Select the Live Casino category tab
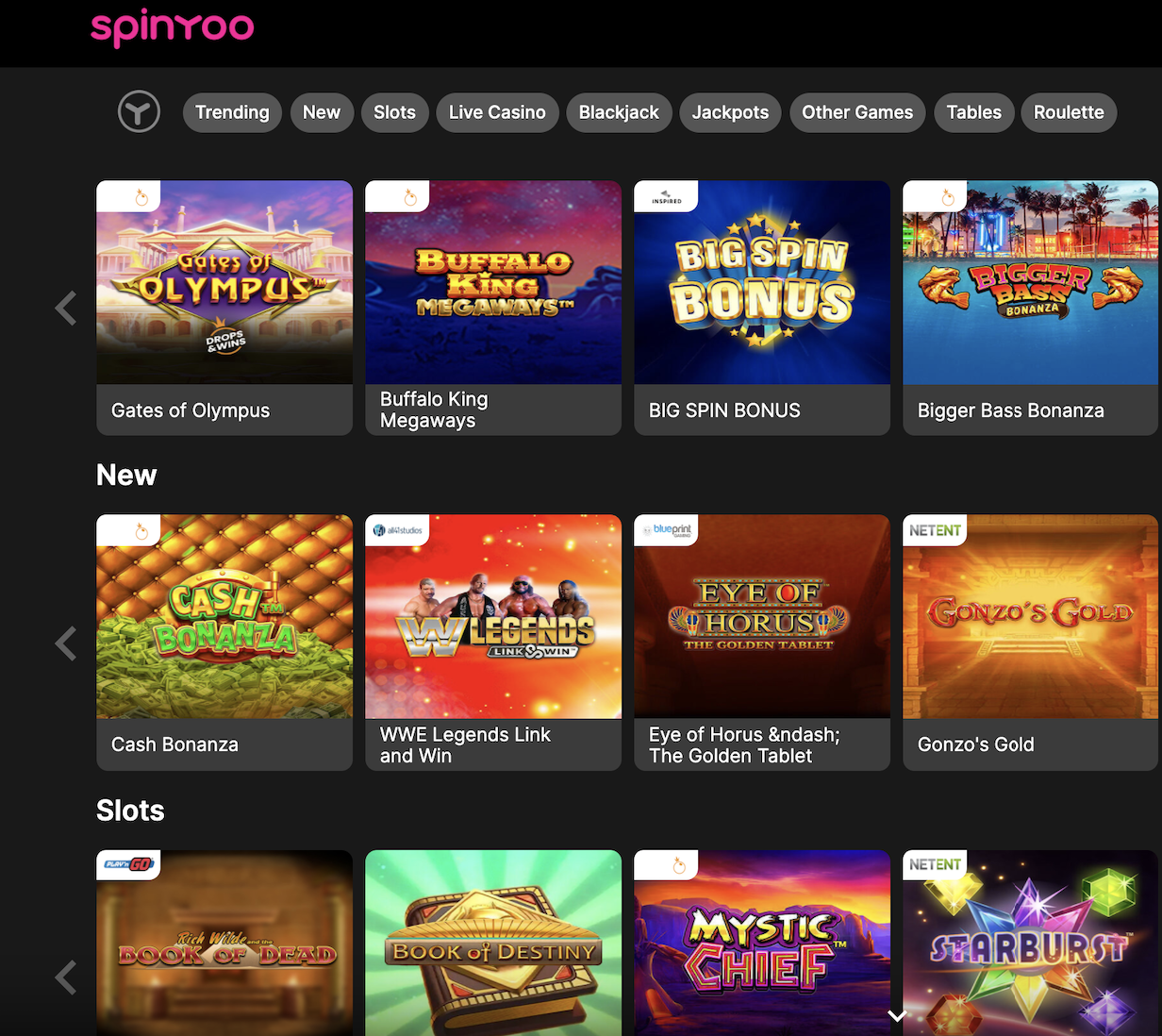The width and height of the screenshot is (1162, 1036). coord(497,112)
